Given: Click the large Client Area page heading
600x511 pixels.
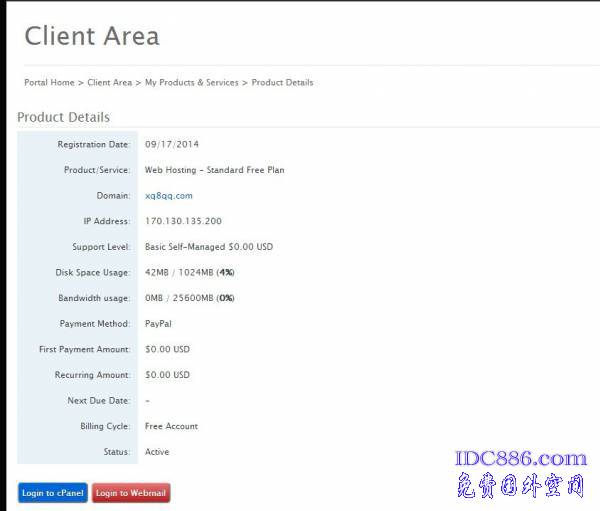Looking at the screenshot, I should point(91,37).
